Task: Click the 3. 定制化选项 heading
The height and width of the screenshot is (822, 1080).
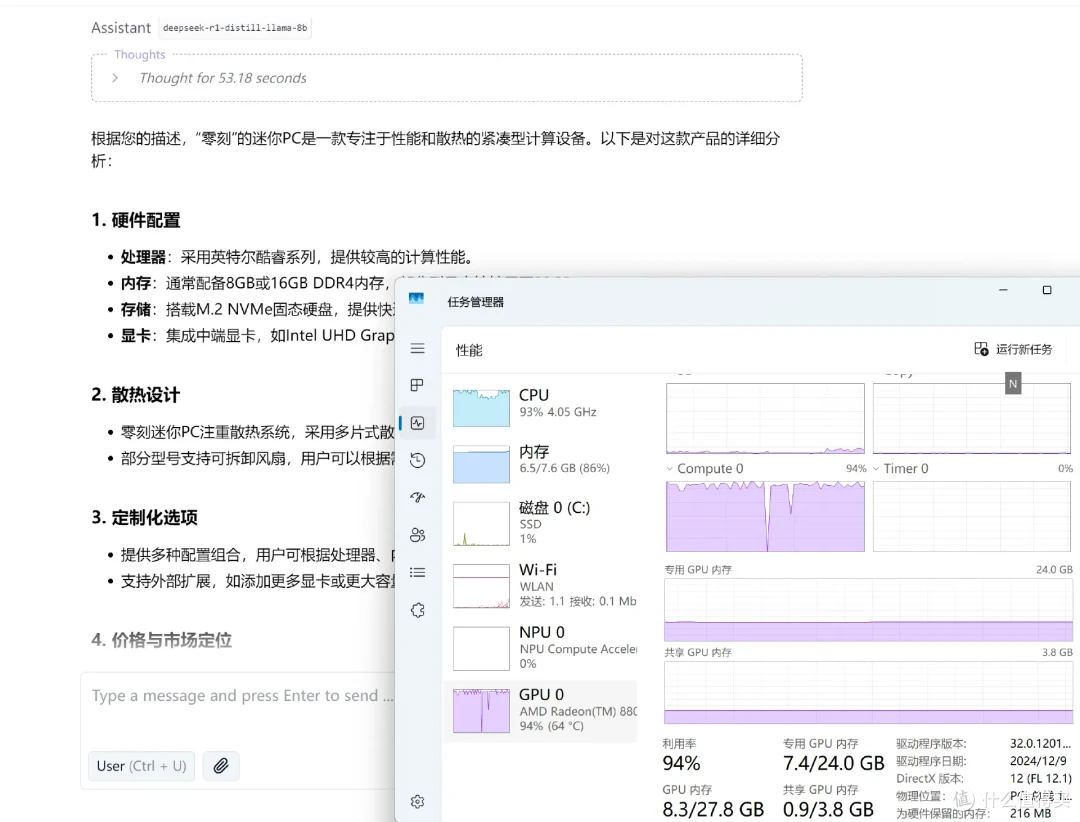Action: 145,517
